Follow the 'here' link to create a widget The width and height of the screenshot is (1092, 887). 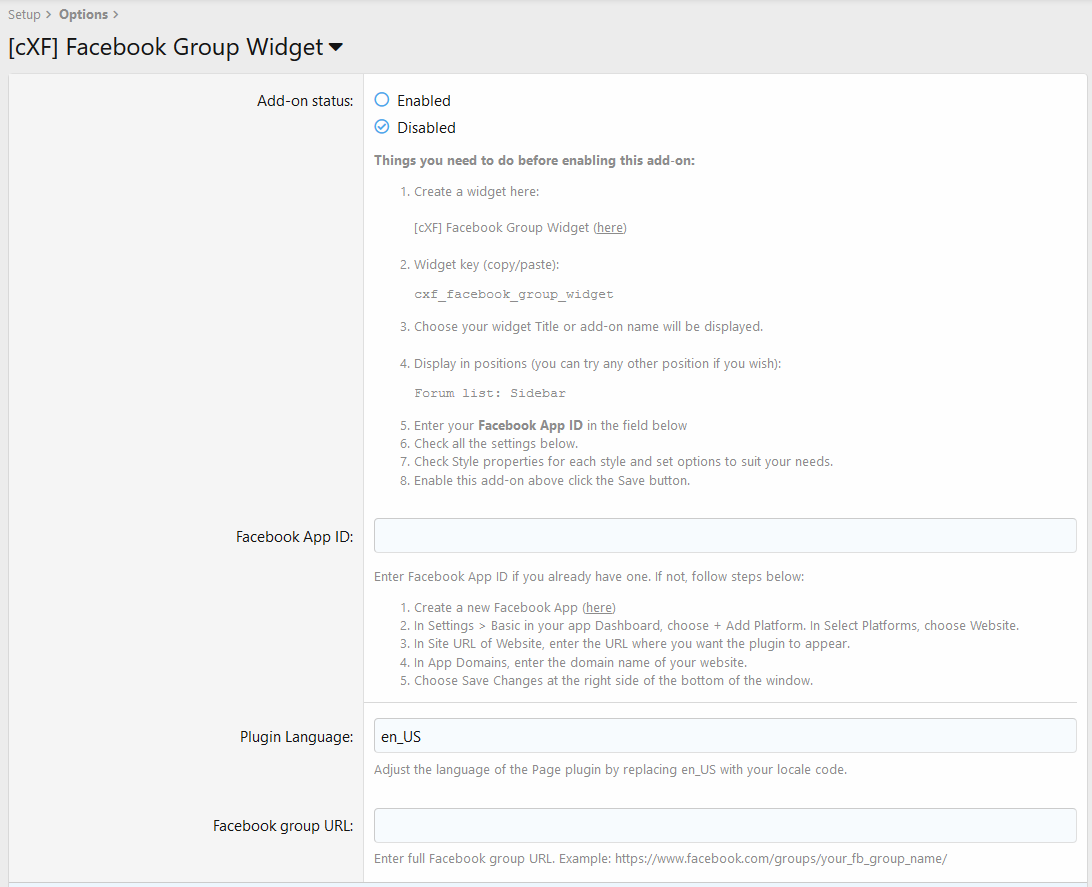coord(610,227)
